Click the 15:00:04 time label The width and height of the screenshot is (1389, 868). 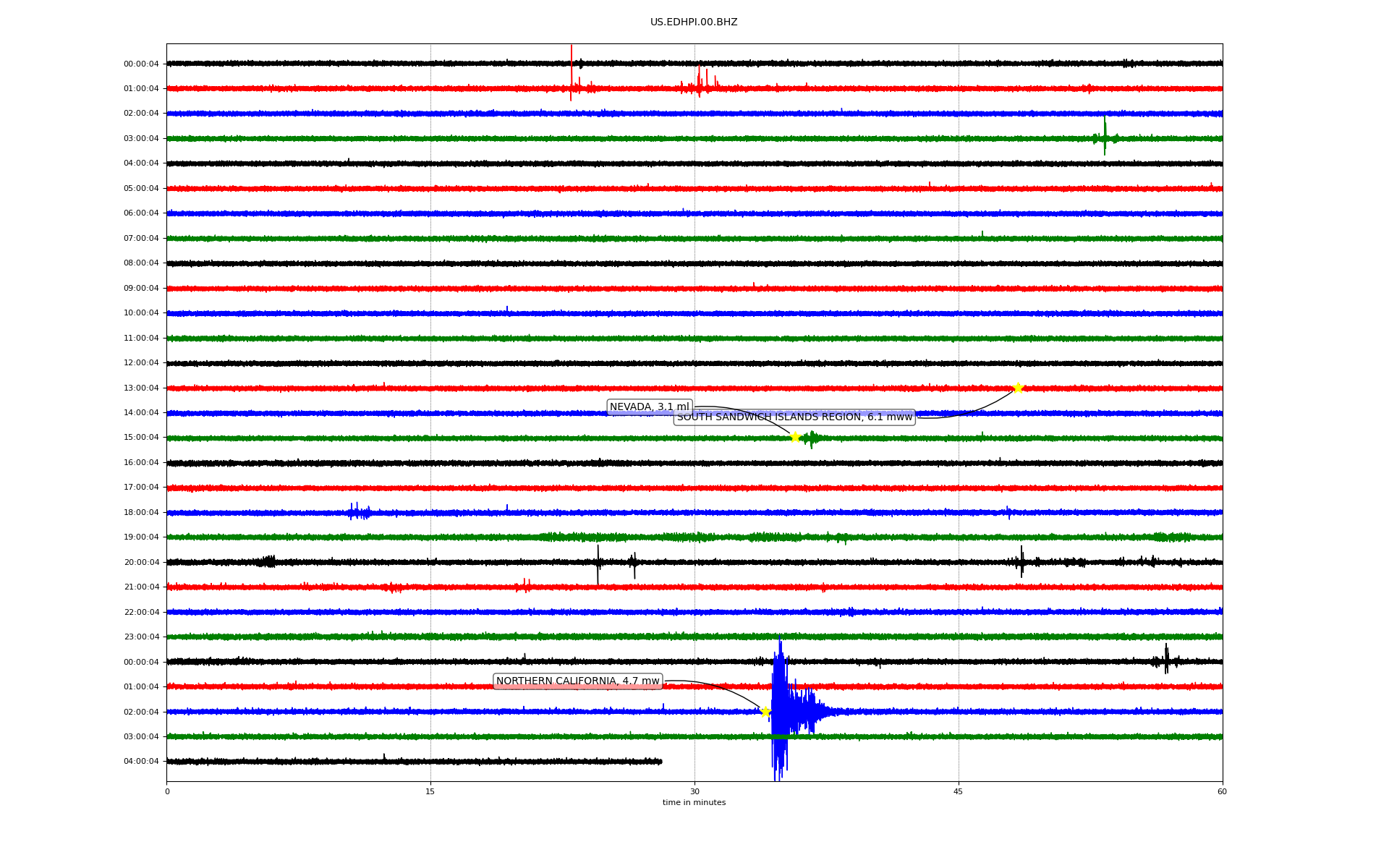[141, 438]
